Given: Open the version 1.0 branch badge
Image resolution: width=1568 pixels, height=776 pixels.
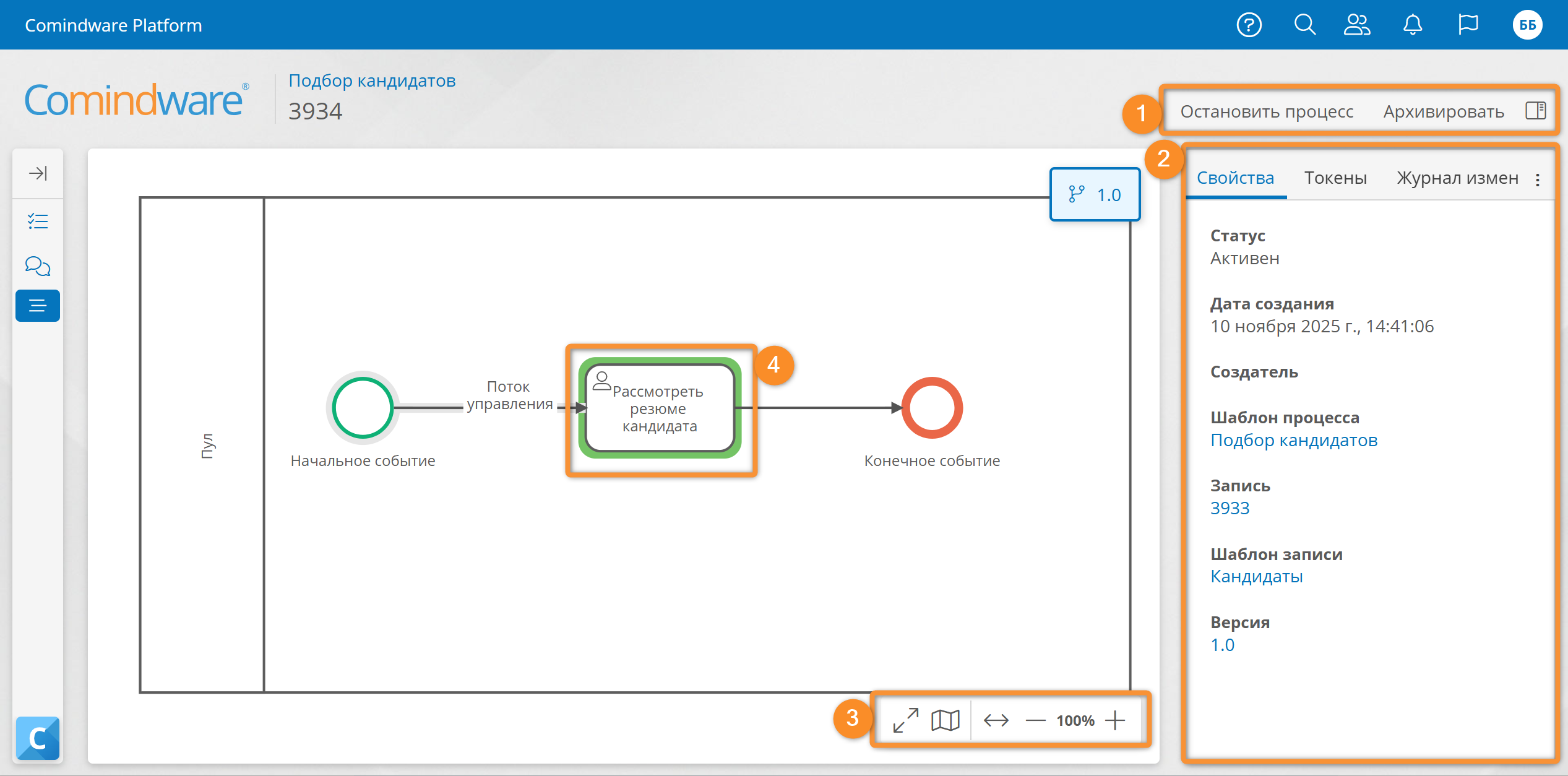Looking at the screenshot, I should (1095, 194).
